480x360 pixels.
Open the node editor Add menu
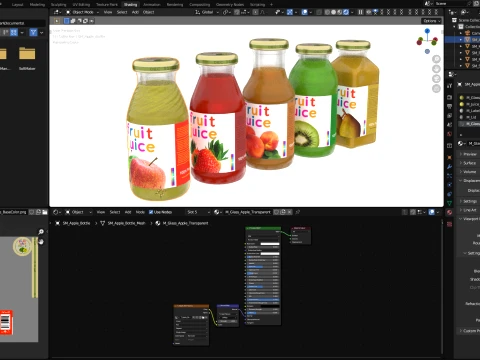pos(128,212)
